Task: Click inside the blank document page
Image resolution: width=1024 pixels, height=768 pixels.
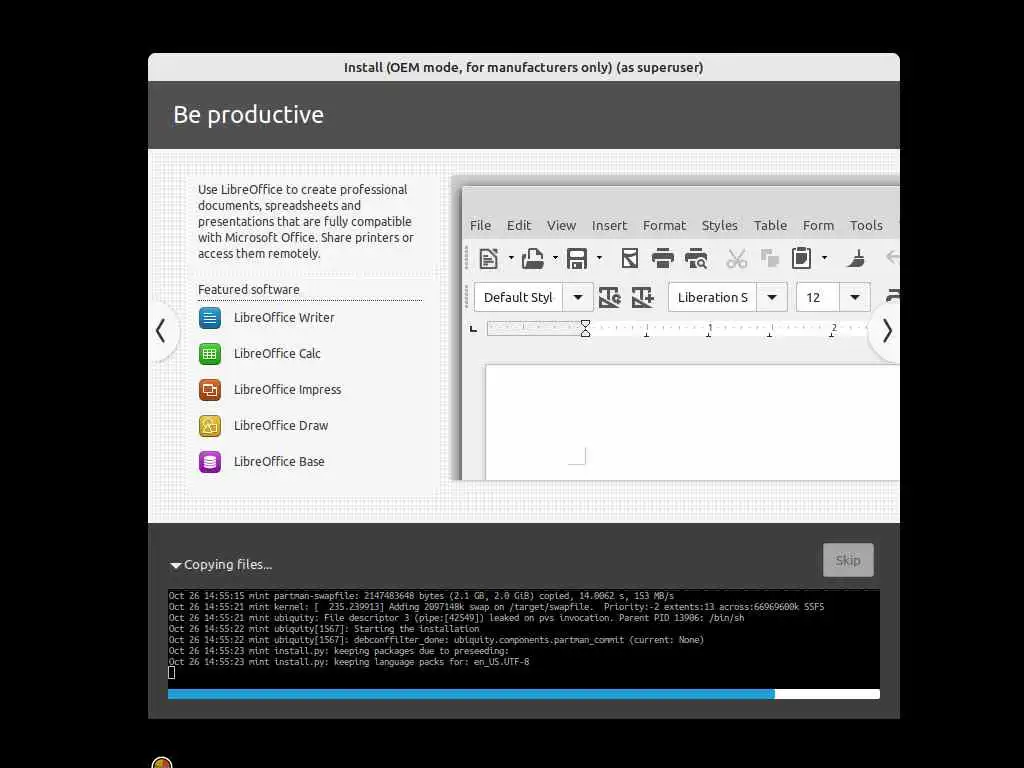Action: point(692,422)
